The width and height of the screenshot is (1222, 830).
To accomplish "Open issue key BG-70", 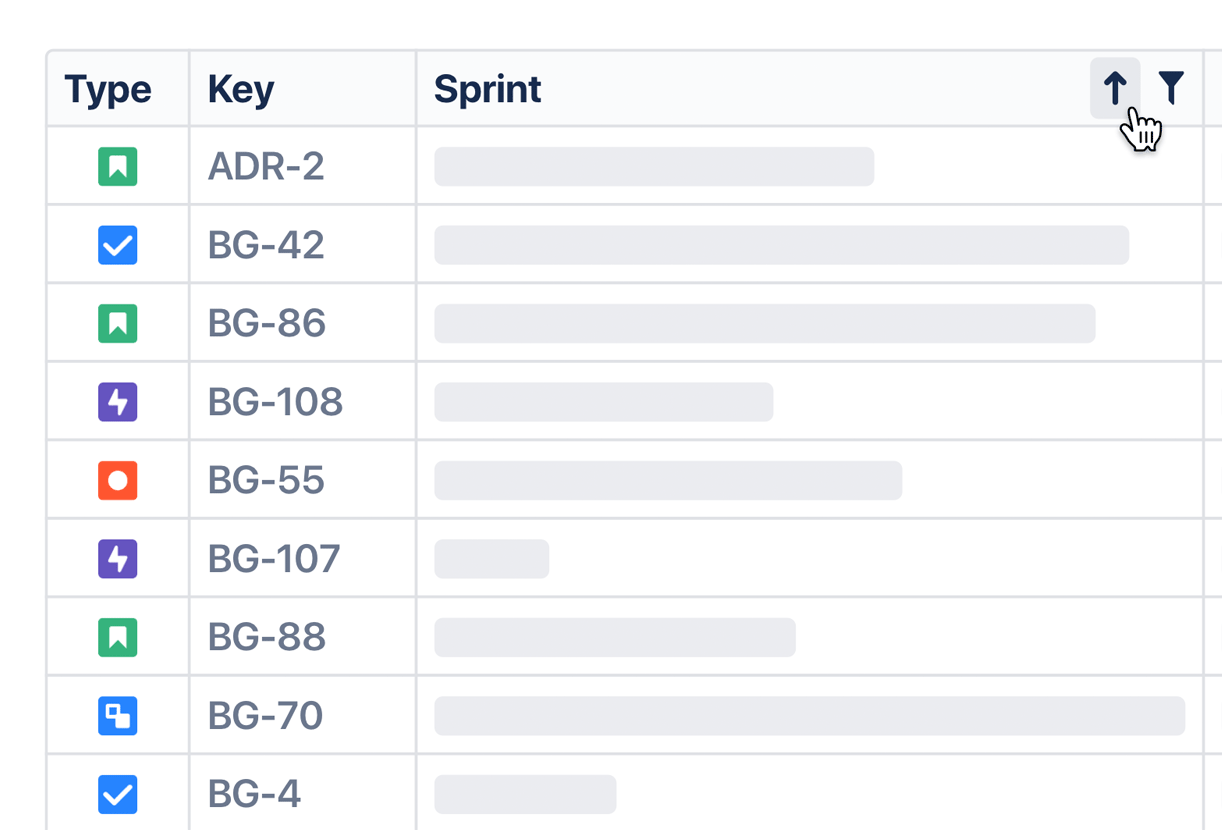I will tap(265, 716).
